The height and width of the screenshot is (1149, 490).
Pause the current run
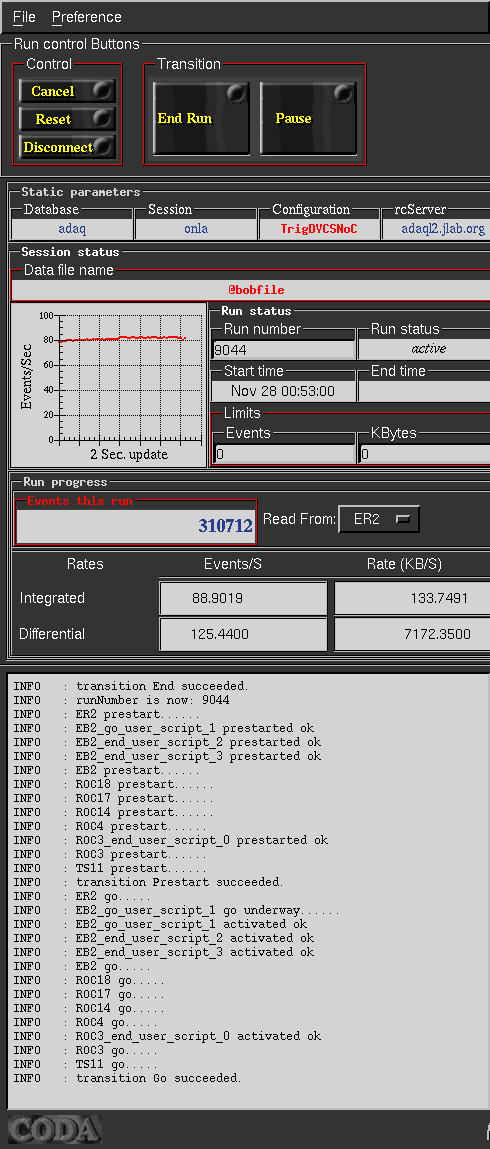point(308,118)
